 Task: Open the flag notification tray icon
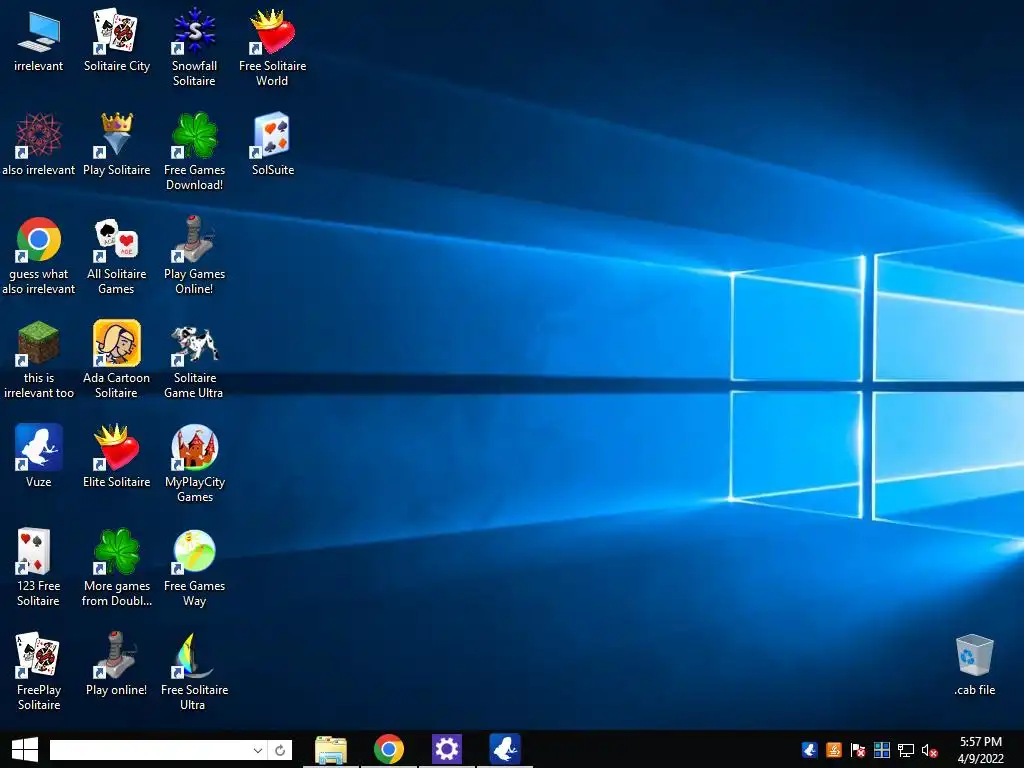click(858, 750)
